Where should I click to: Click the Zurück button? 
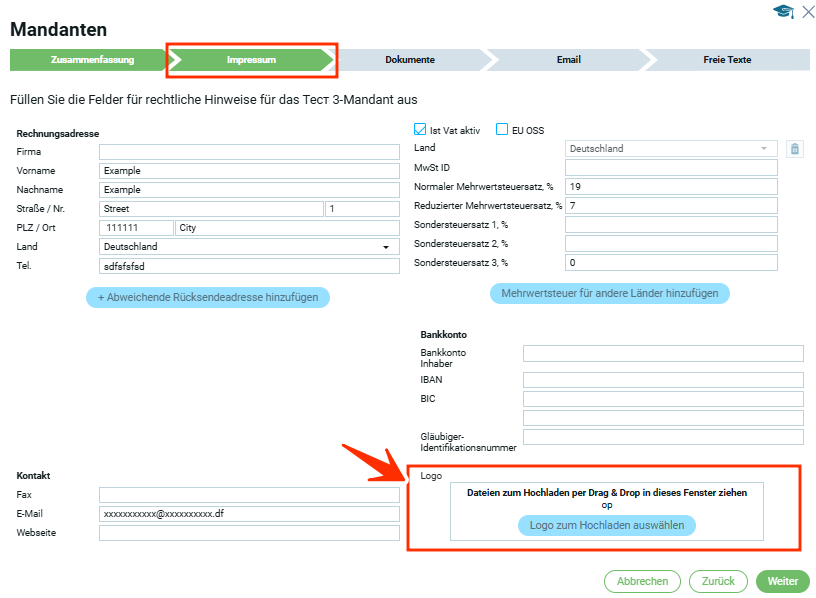(718, 581)
